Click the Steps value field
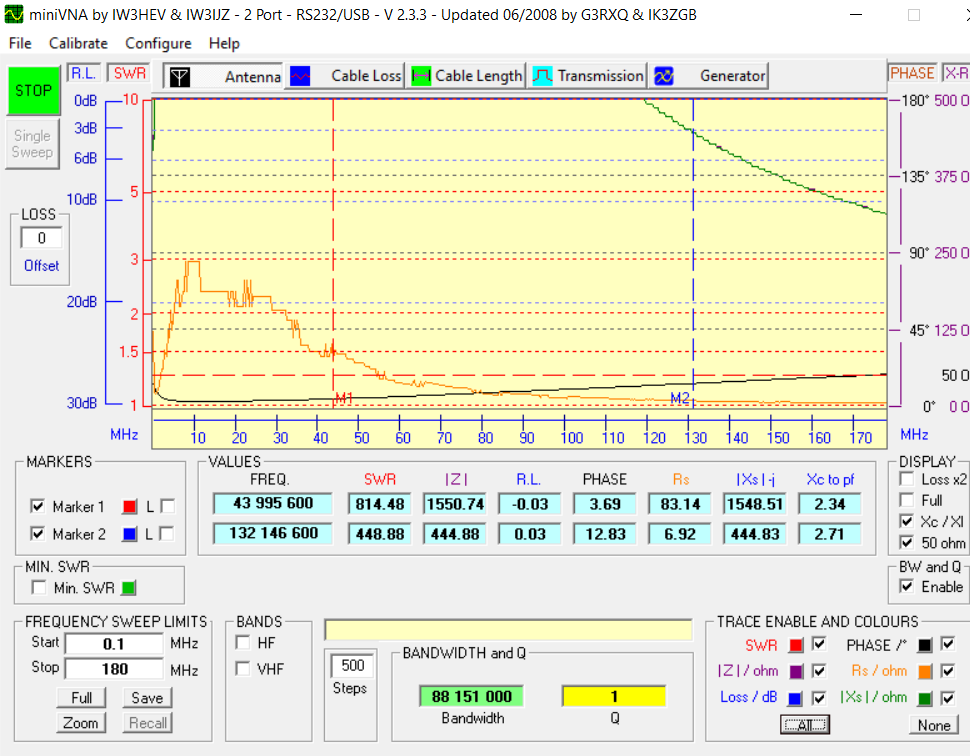Image resolution: width=970 pixels, height=756 pixels. coord(352,665)
